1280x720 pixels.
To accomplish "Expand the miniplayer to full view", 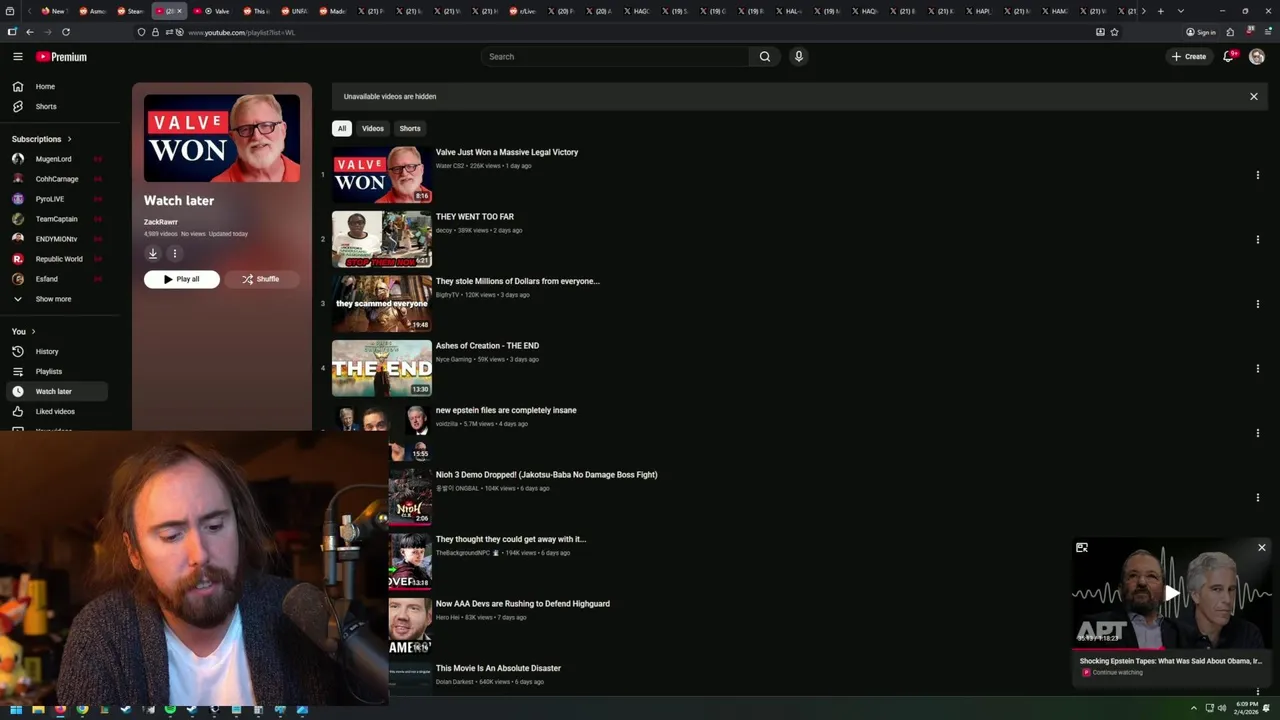I will [1082, 548].
